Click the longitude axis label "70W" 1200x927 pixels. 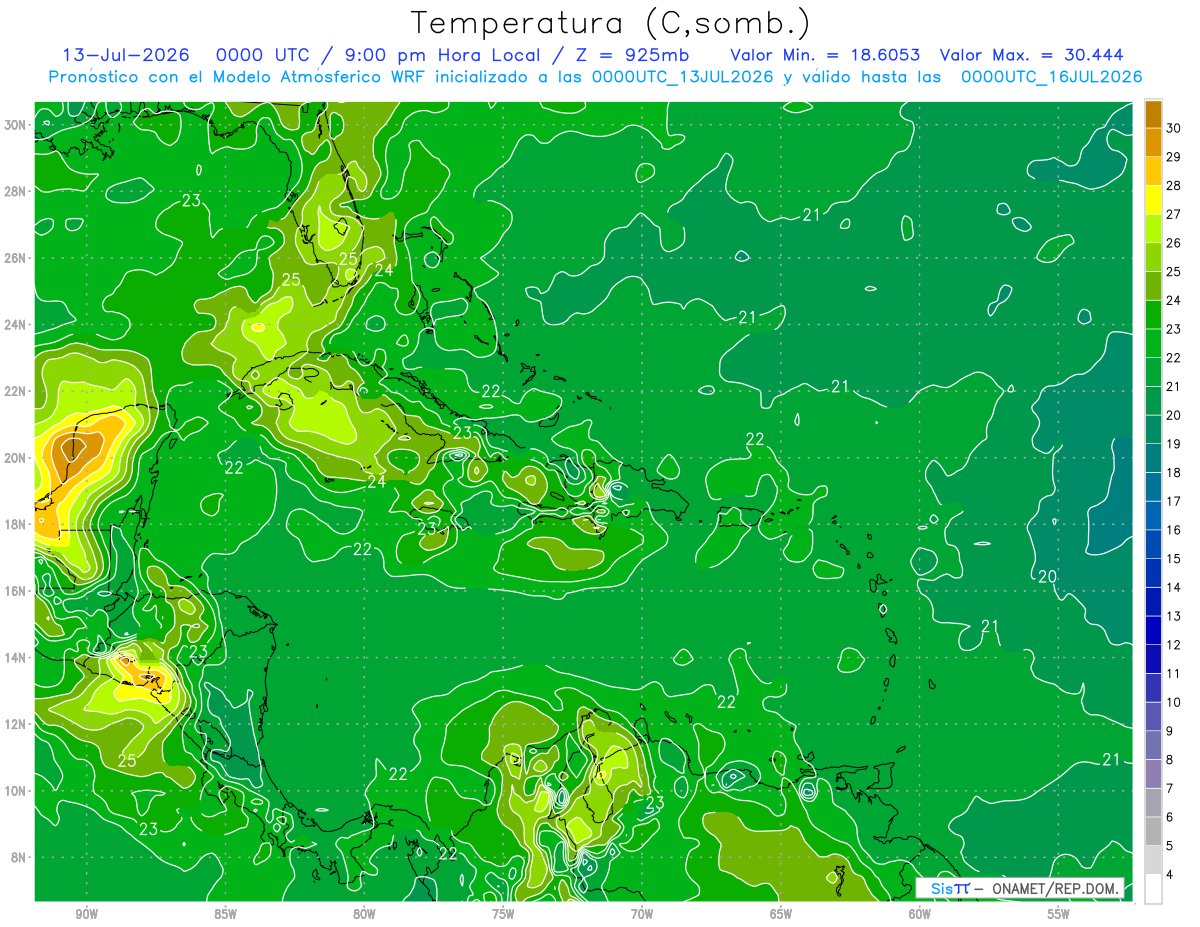pyautogui.click(x=642, y=914)
